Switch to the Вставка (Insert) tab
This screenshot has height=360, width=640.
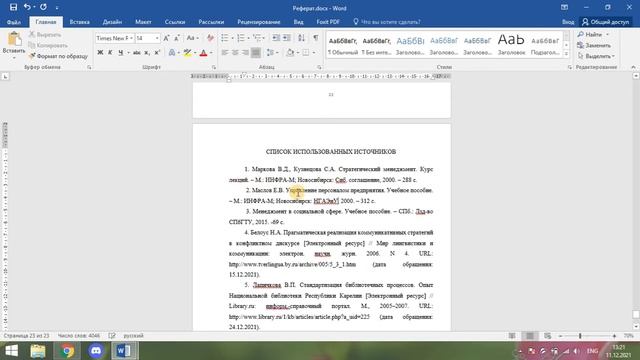tap(80, 22)
